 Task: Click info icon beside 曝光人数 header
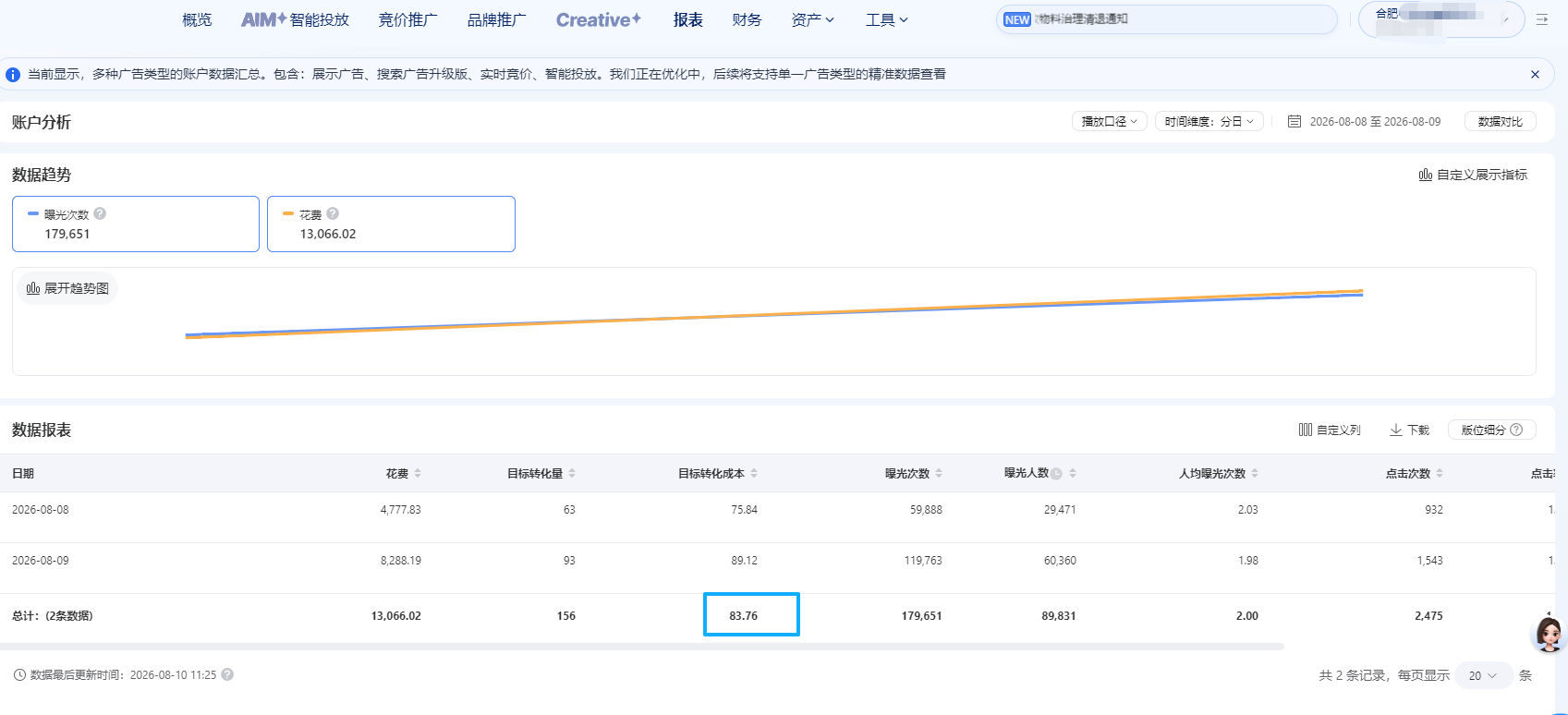[1056, 474]
